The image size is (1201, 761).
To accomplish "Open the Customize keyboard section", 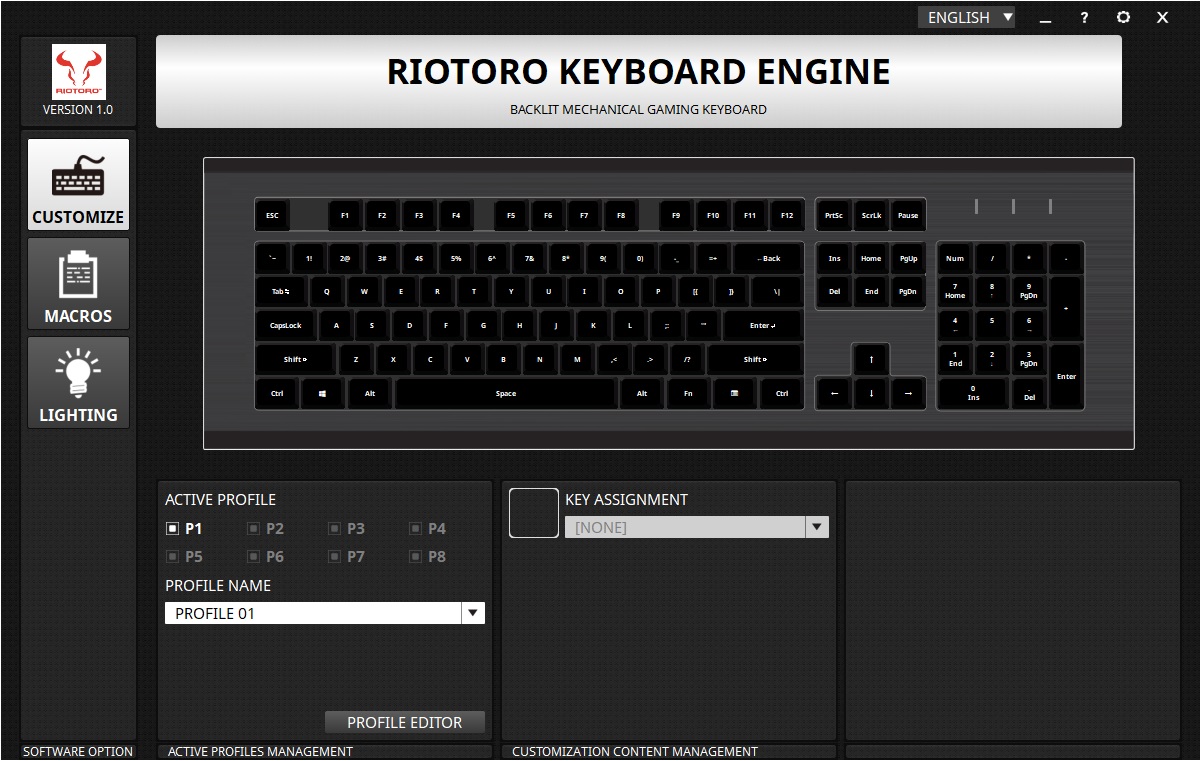I will coord(78,185).
